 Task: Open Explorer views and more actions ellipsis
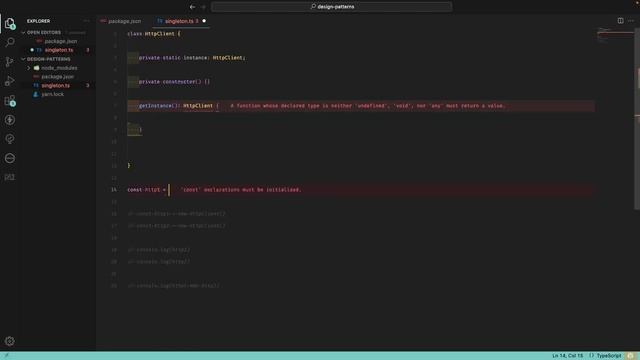tap(87, 21)
